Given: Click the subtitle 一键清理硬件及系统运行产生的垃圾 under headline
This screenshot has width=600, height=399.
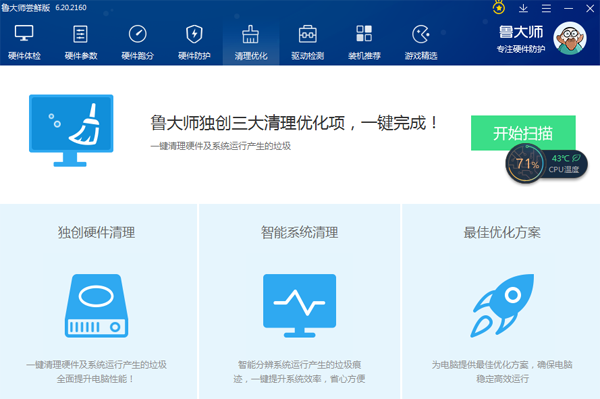Looking at the screenshot, I should click(x=220, y=146).
